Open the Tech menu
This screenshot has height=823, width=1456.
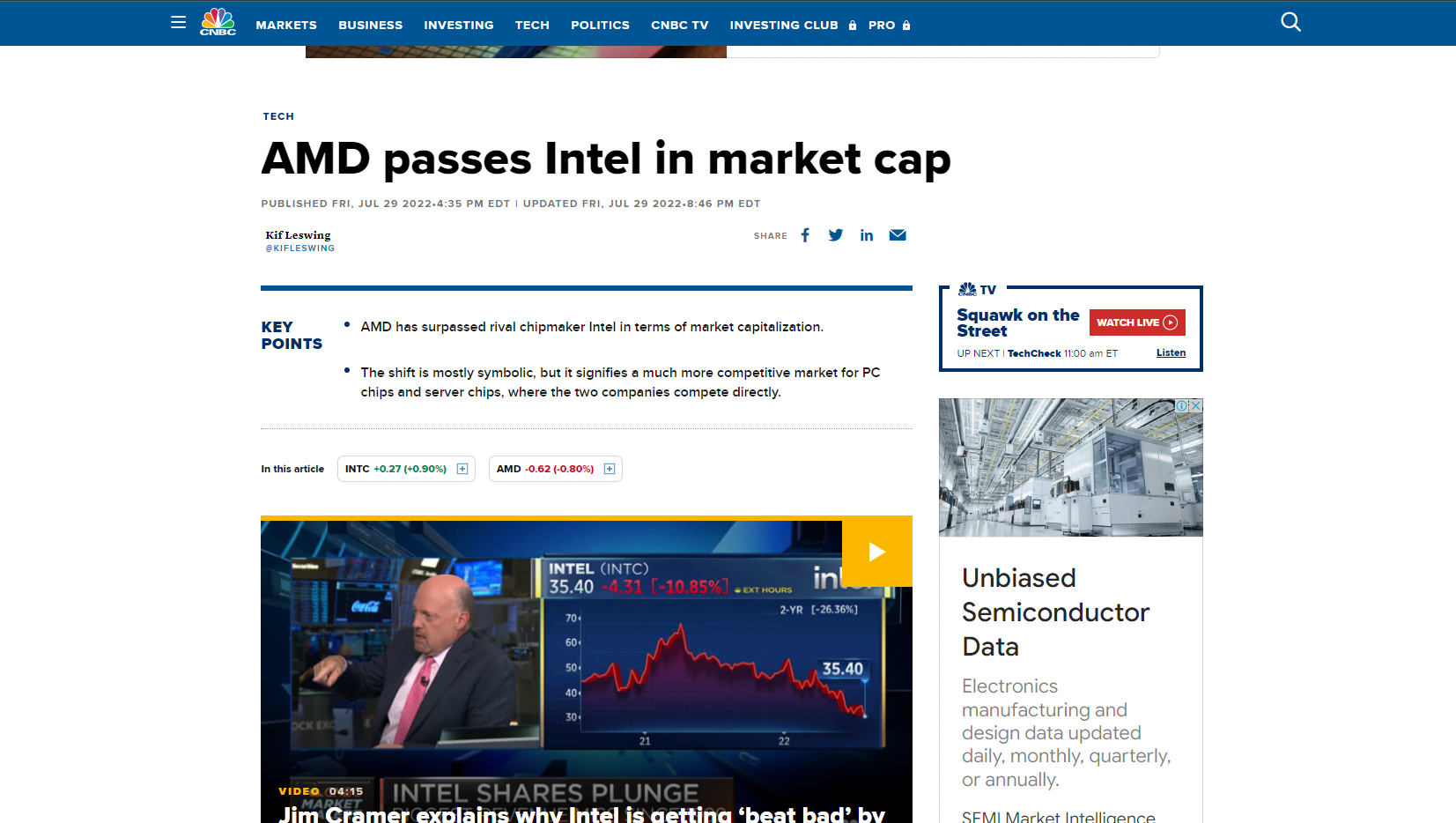[532, 26]
